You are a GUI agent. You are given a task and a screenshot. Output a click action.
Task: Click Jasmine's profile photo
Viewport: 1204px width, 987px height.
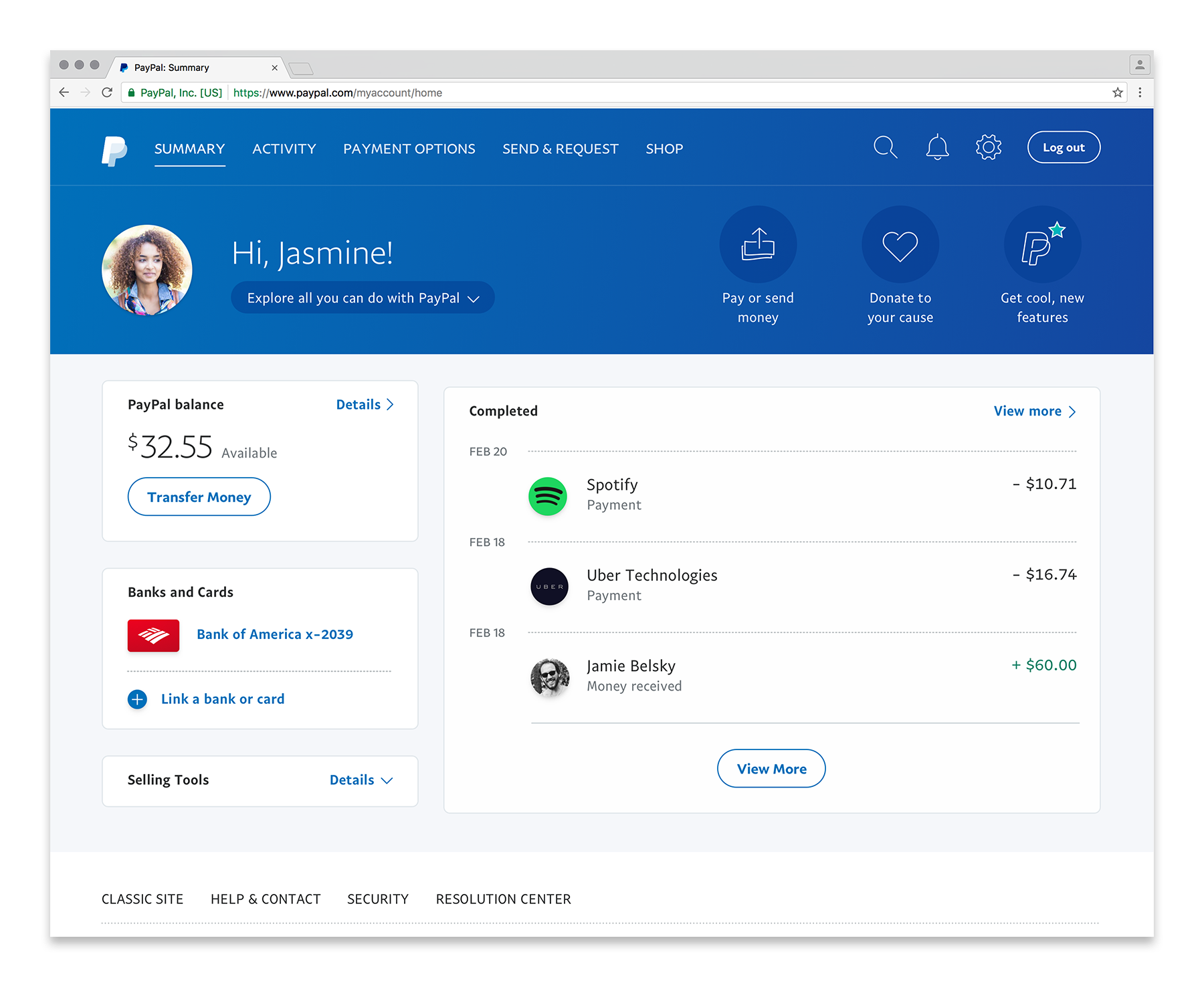point(147,270)
